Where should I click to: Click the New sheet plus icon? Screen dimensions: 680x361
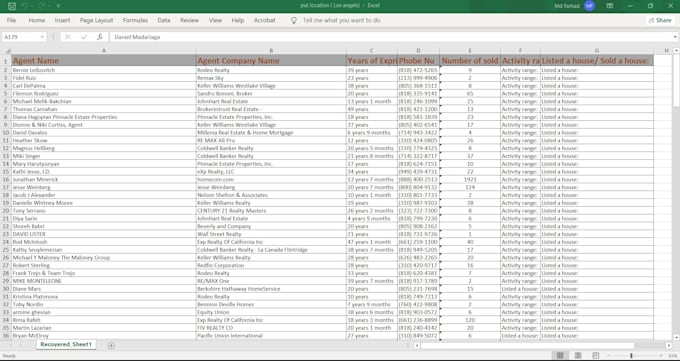point(111,345)
